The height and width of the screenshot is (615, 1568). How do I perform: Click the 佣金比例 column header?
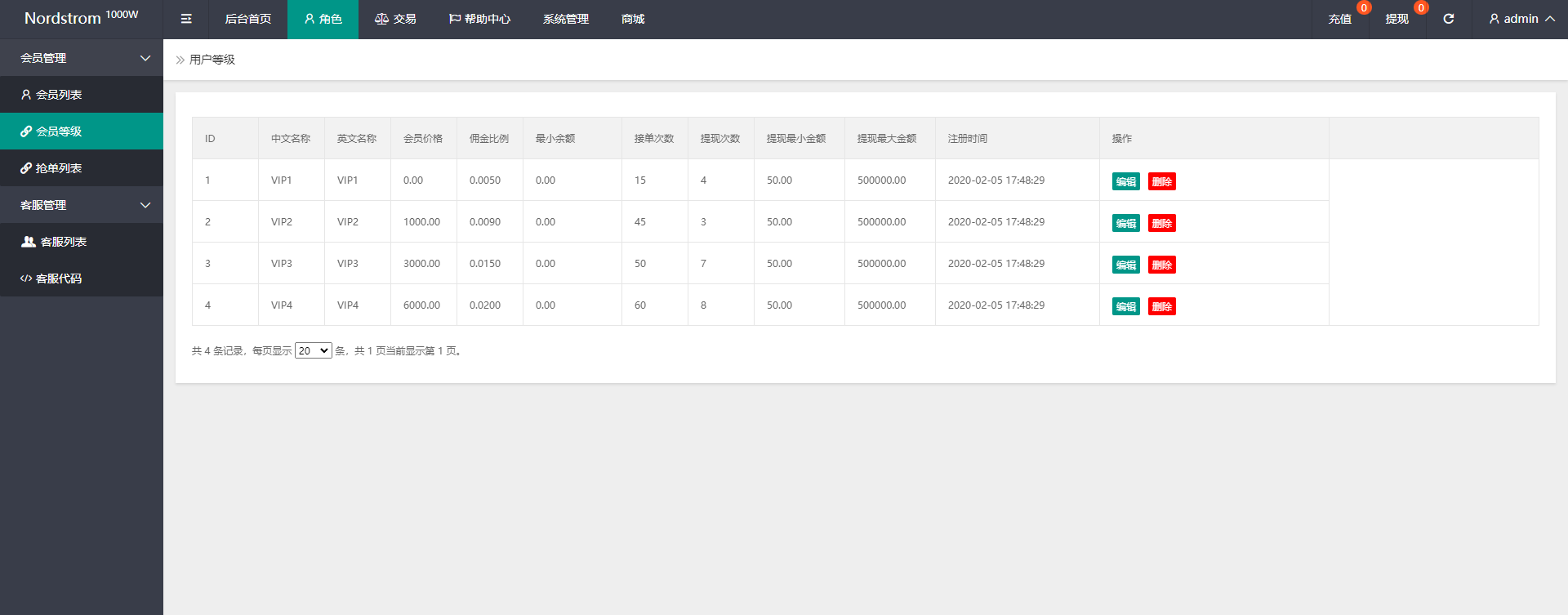489,139
